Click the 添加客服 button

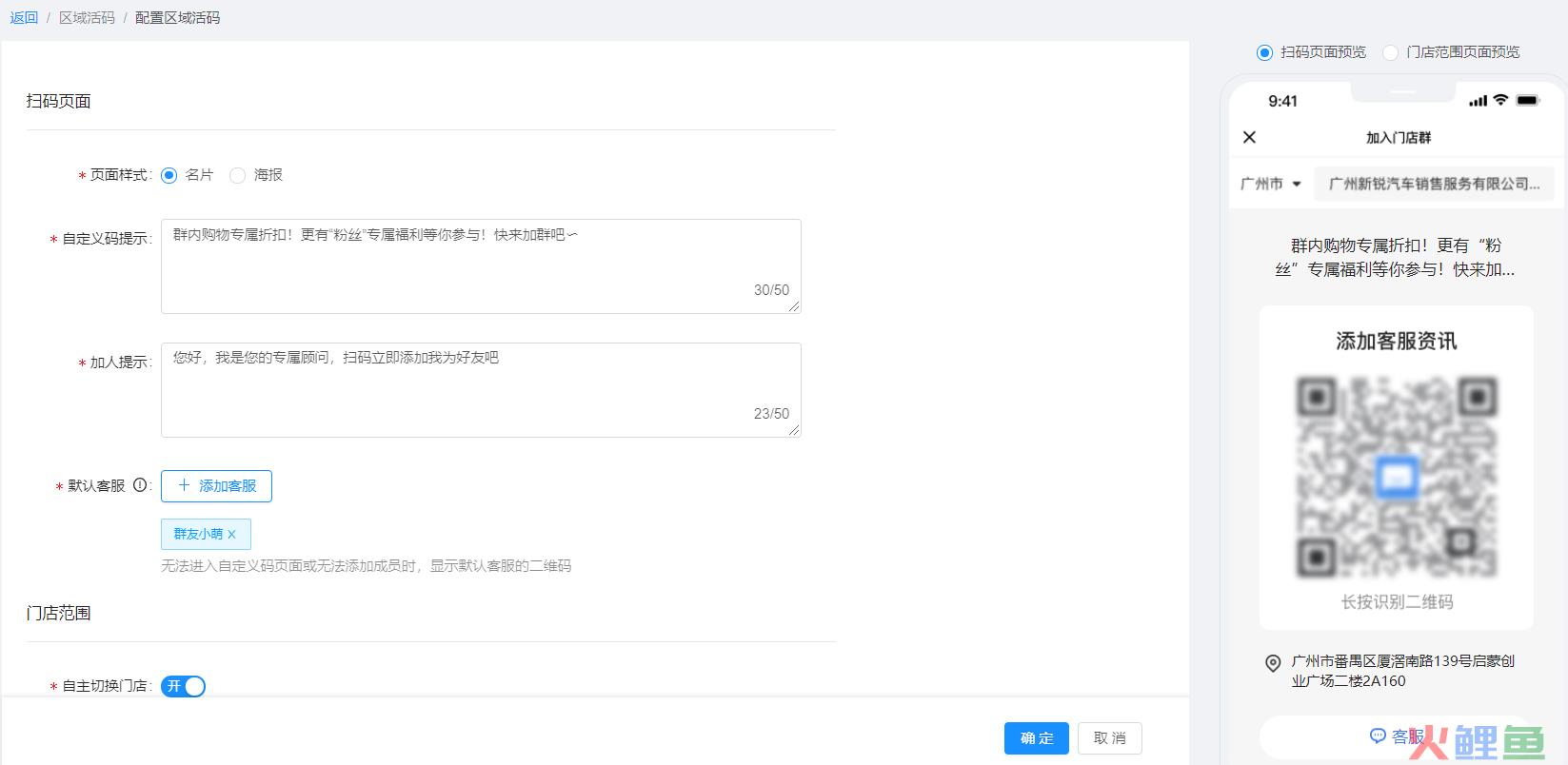pos(216,486)
